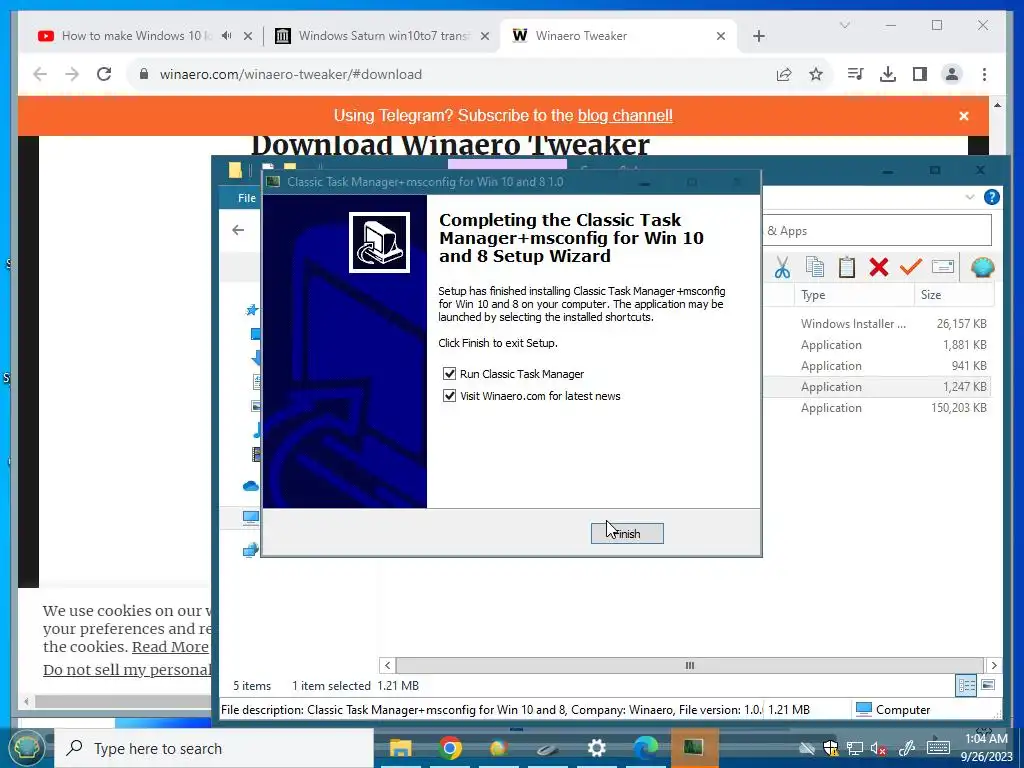The width and height of the screenshot is (1024, 768).
Task: Open Chrome media control icon
Action: tap(855, 74)
